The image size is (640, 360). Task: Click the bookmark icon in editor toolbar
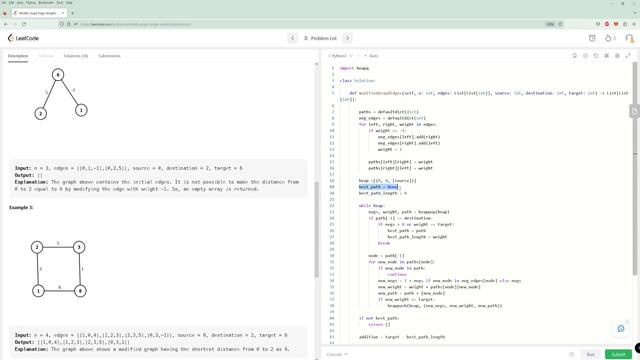574,56
